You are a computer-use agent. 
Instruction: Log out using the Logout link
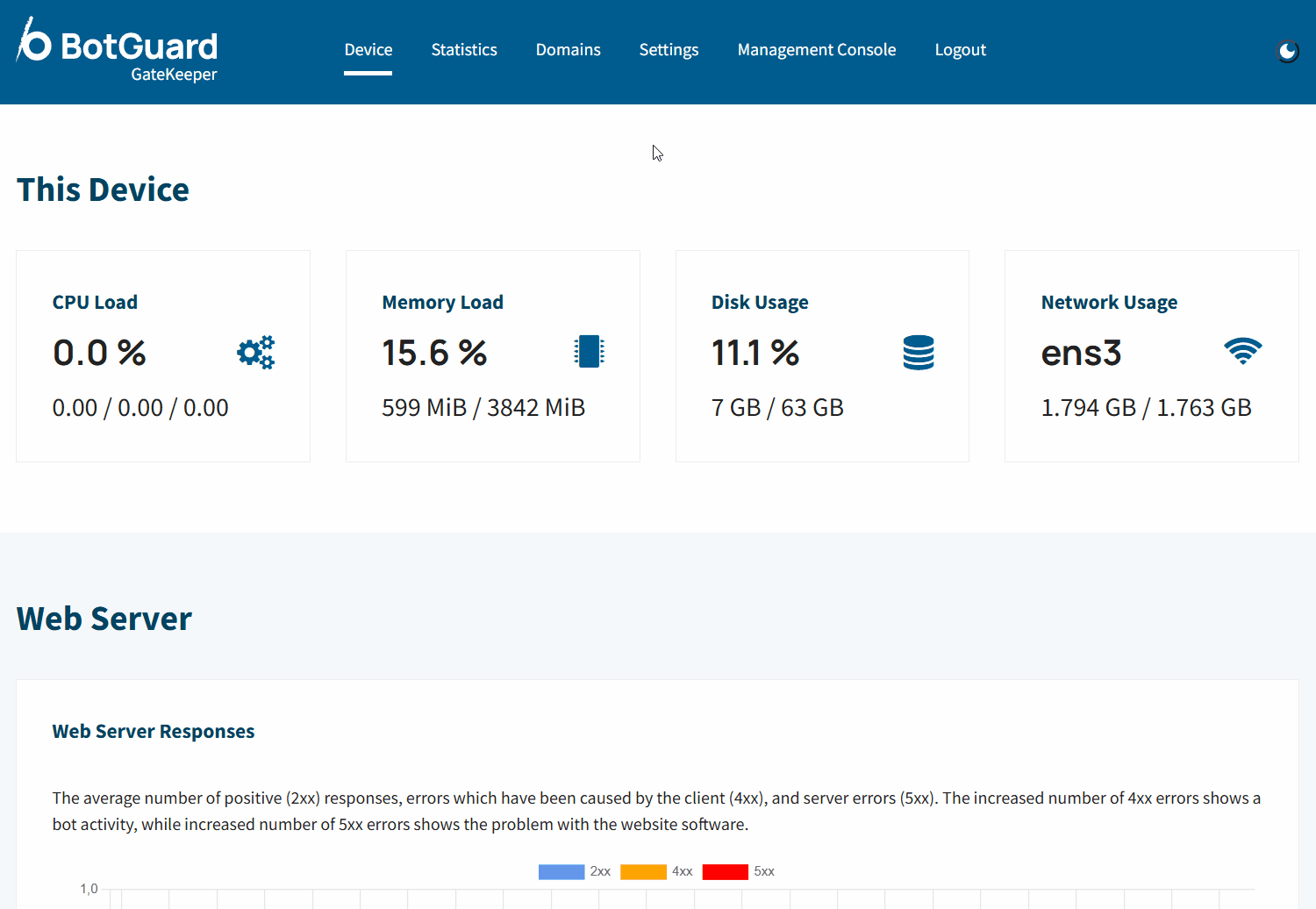pyautogui.click(x=960, y=50)
